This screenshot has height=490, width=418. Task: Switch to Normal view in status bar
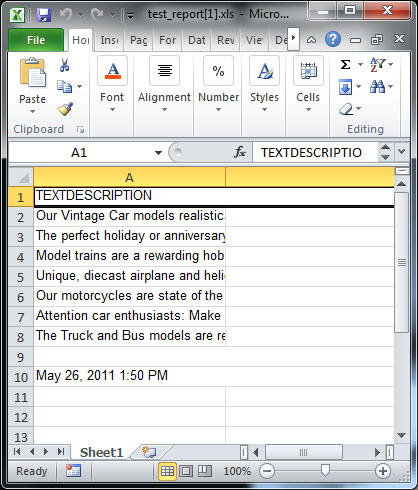(x=167, y=471)
